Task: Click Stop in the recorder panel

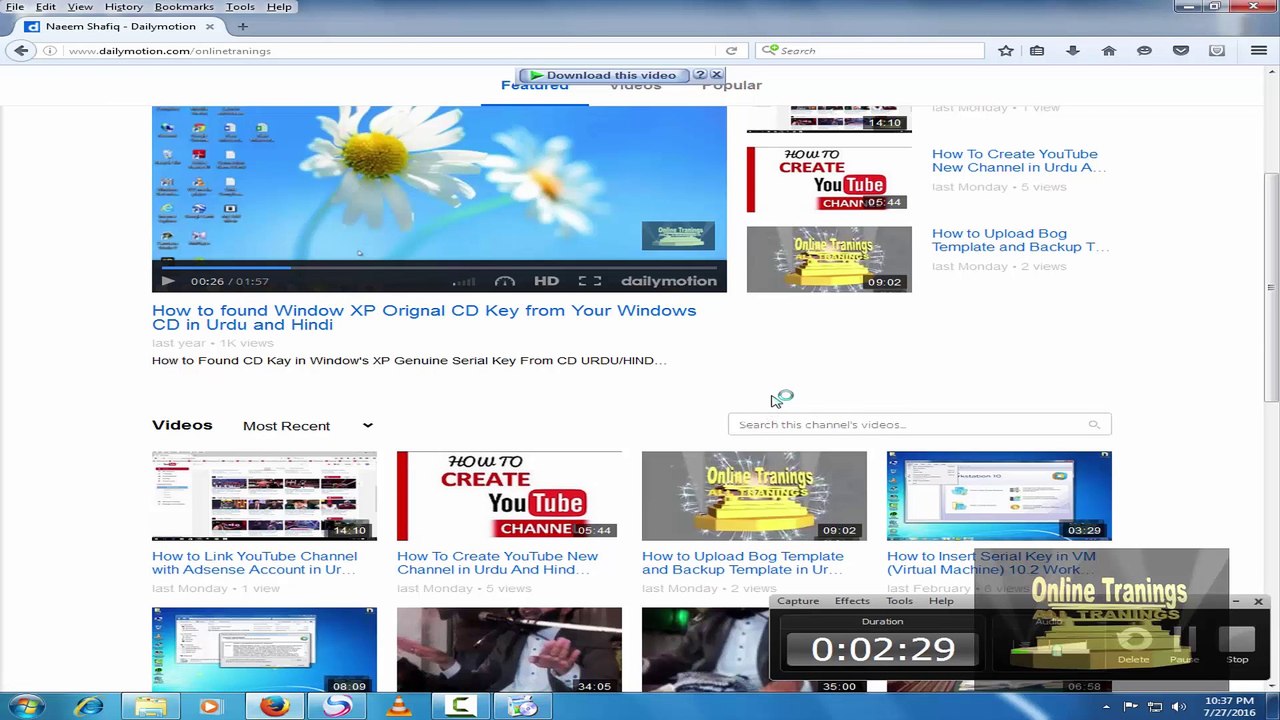Action: (1237, 645)
